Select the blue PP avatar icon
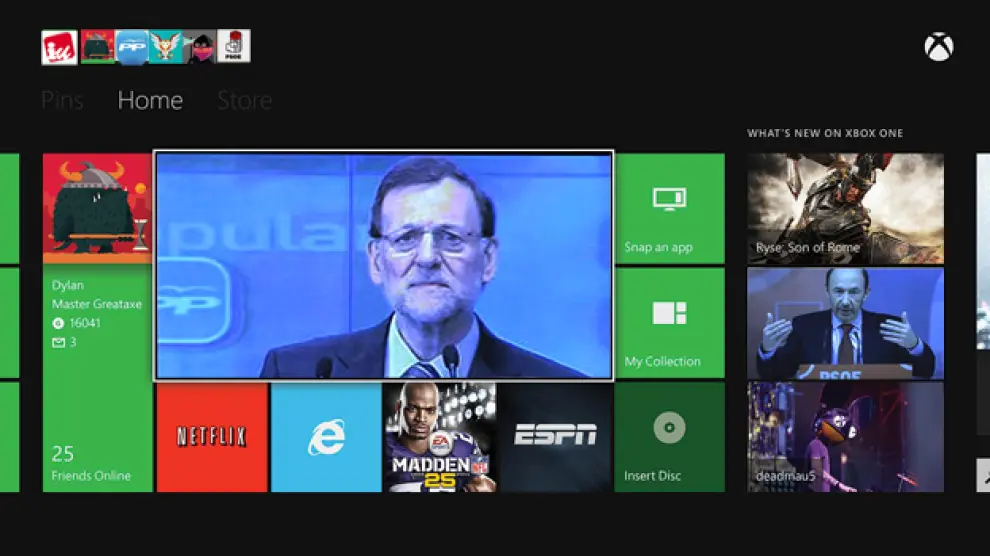990x556 pixels. point(131,47)
